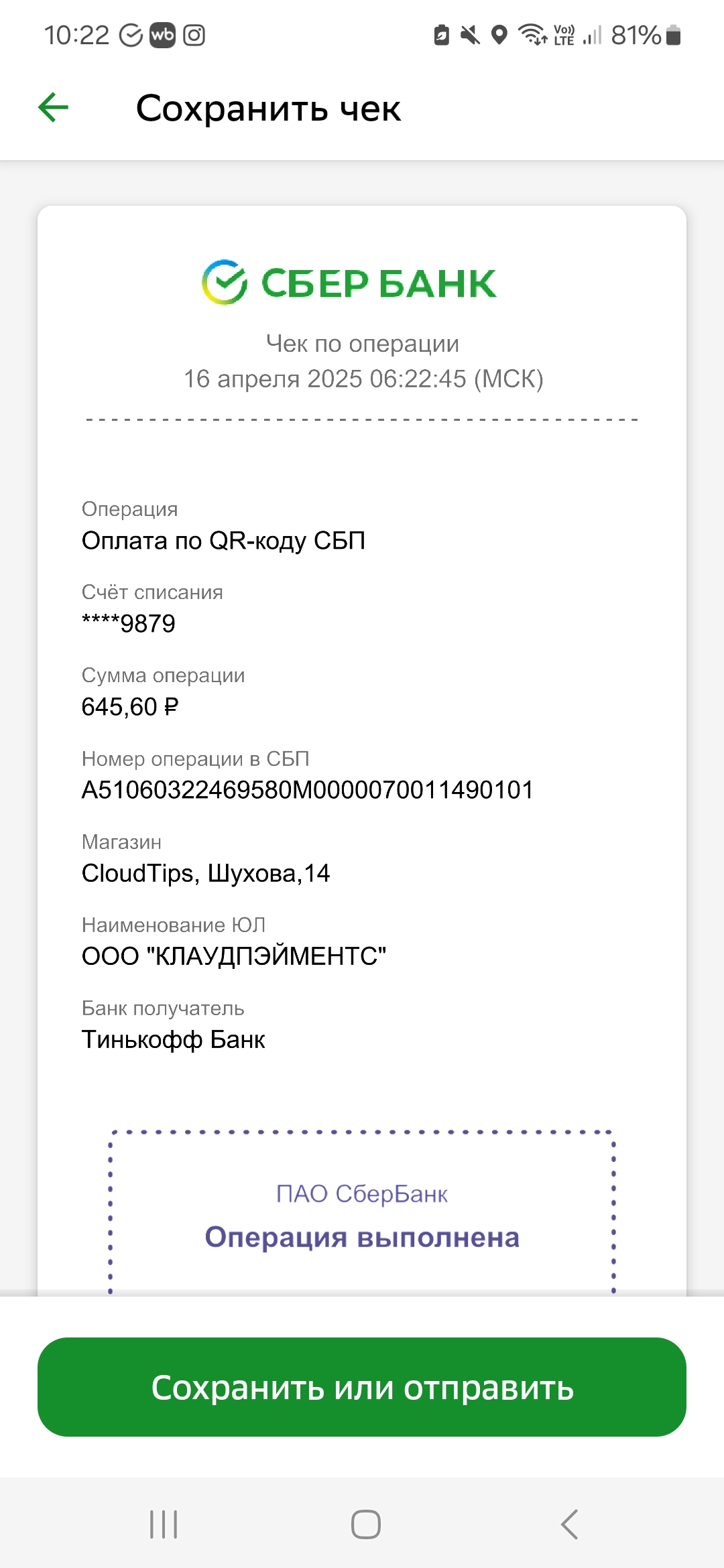Tap the Сохранить или отправить button
Screen dimensions: 724x1568
click(x=362, y=1387)
